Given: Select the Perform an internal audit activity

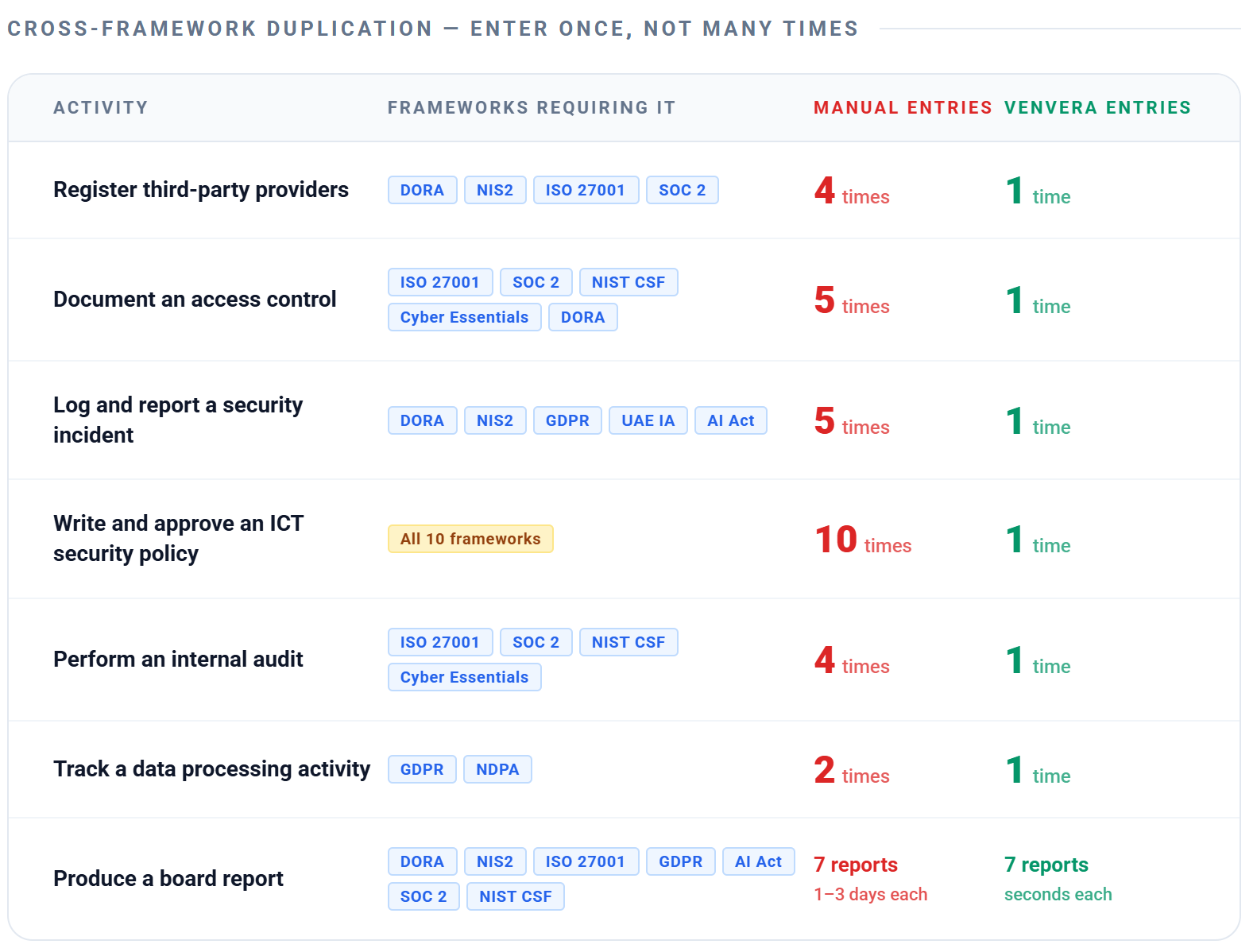Looking at the screenshot, I should [x=178, y=660].
